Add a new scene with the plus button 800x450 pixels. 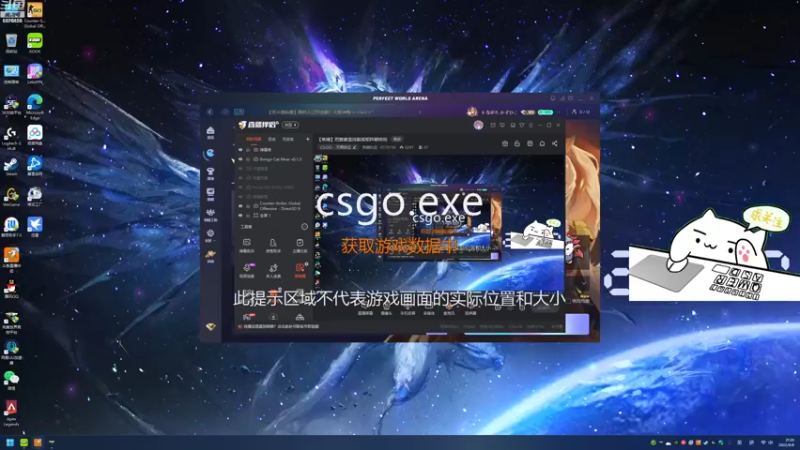pyautogui.click(x=307, y=139)
